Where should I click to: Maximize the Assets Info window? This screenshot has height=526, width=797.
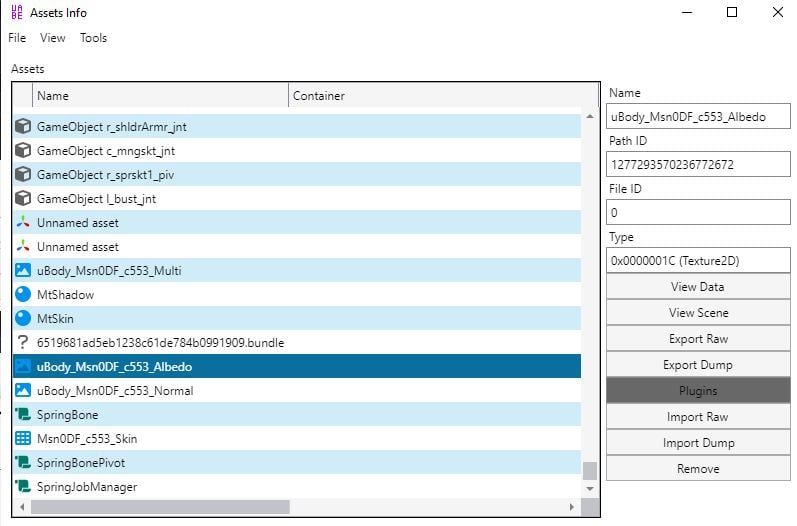pos(732,12)
